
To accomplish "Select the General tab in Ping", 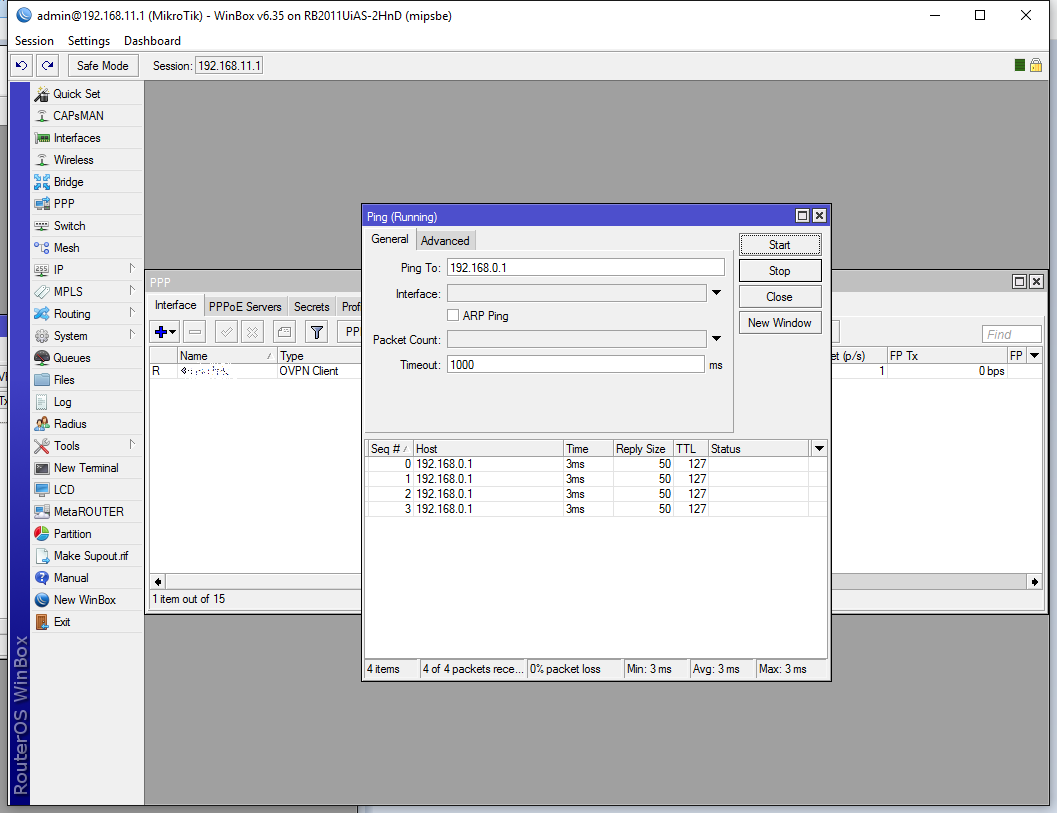I will 390,239.
